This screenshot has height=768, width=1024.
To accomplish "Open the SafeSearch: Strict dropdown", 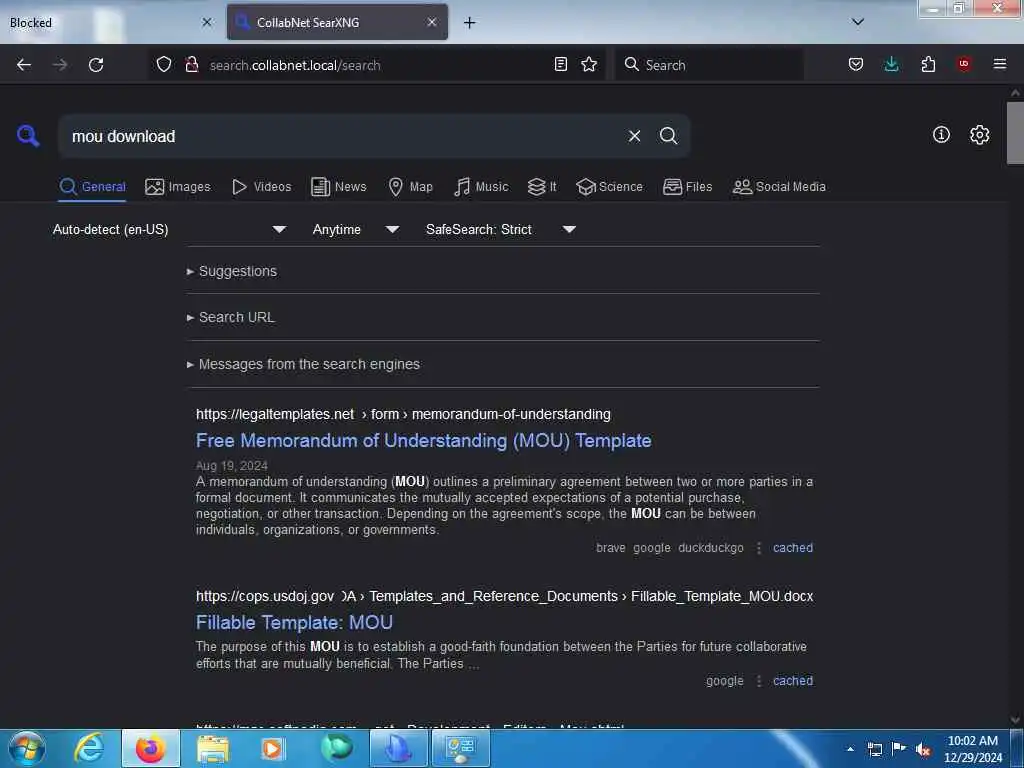I will (x=500, y=229).
